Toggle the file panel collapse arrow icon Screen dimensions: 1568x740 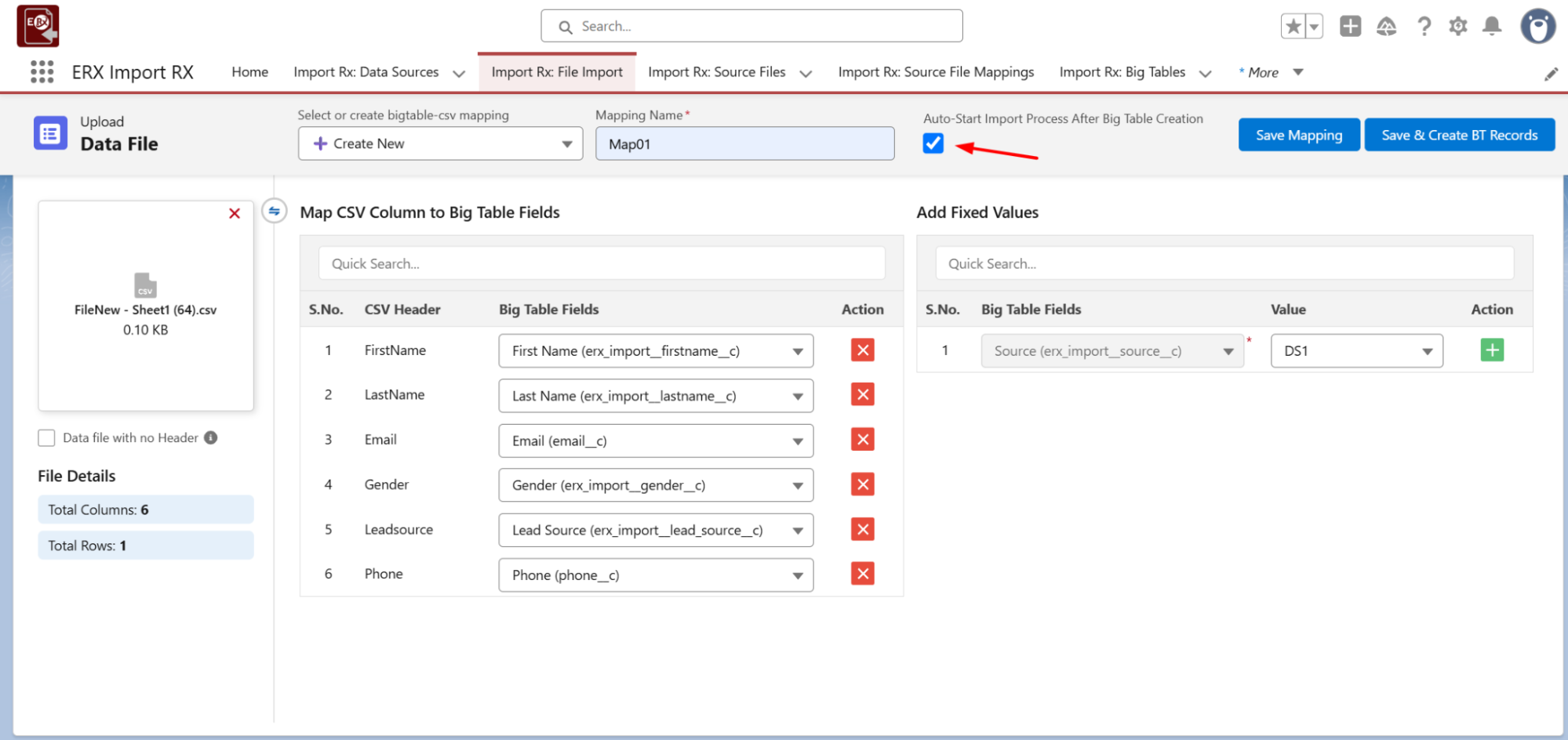tap(274, 211)
